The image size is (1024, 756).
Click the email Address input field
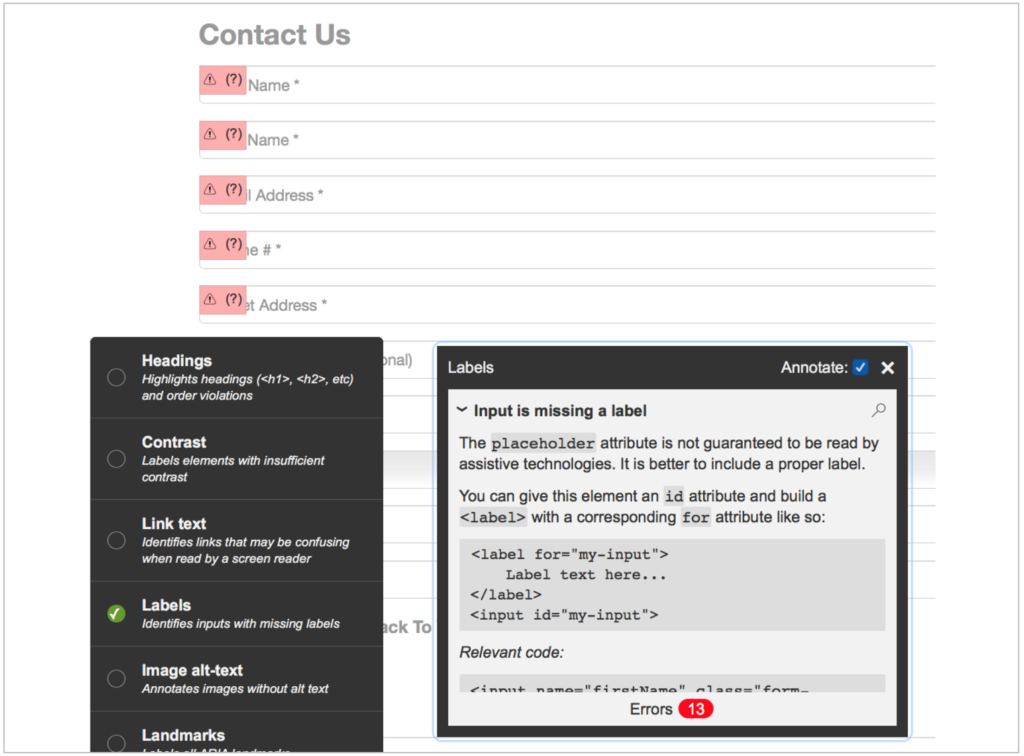coord(567,195)
